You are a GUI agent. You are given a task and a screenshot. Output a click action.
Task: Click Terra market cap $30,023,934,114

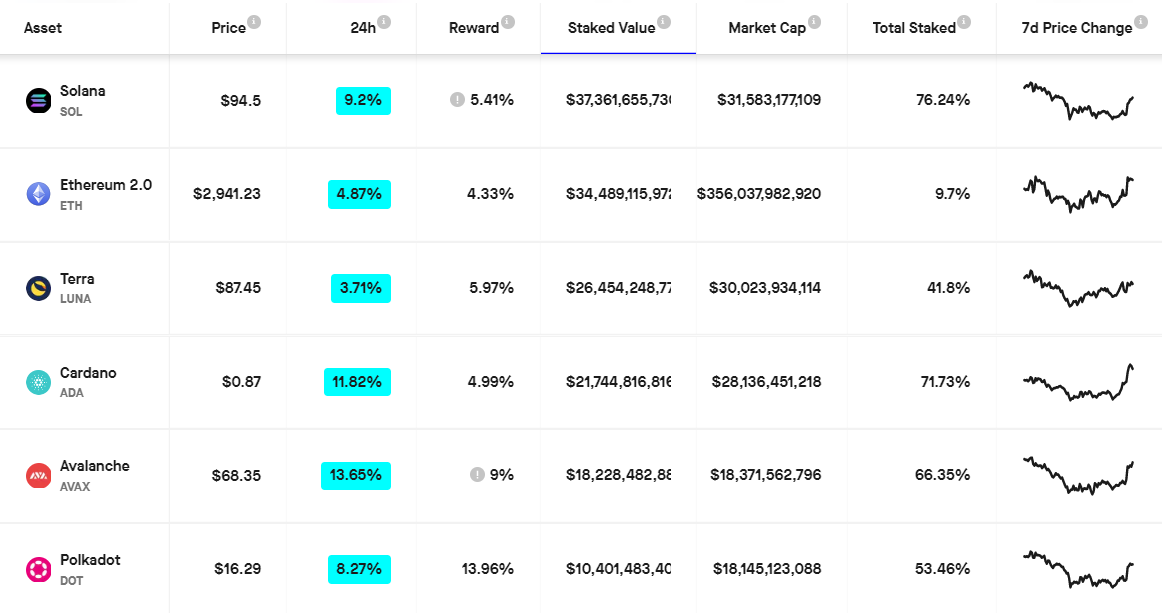pyautogui.click(x=766, y=288)
